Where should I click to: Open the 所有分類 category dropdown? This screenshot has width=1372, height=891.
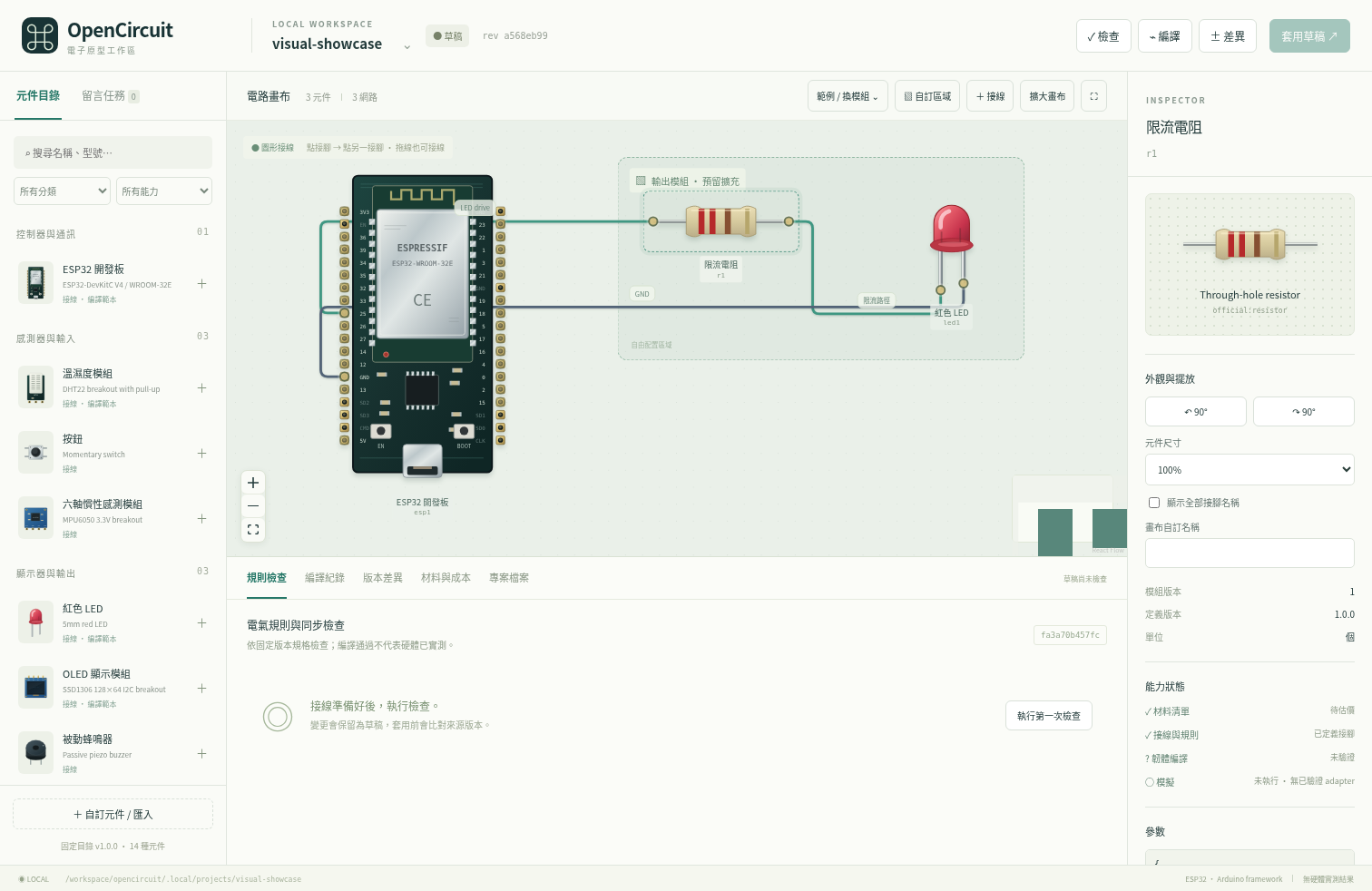point(63,191)
